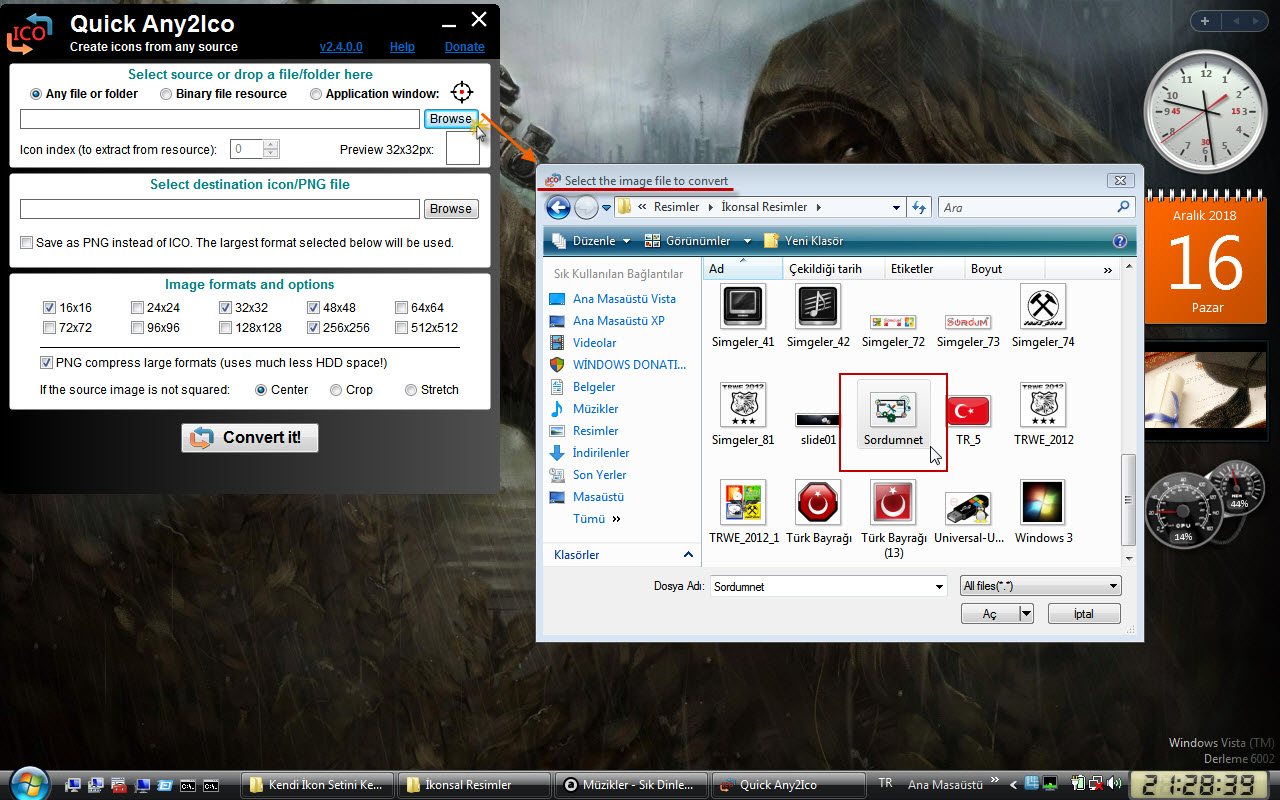
Task: Open the All files type dropdown
Action: tap(1040, 587)
